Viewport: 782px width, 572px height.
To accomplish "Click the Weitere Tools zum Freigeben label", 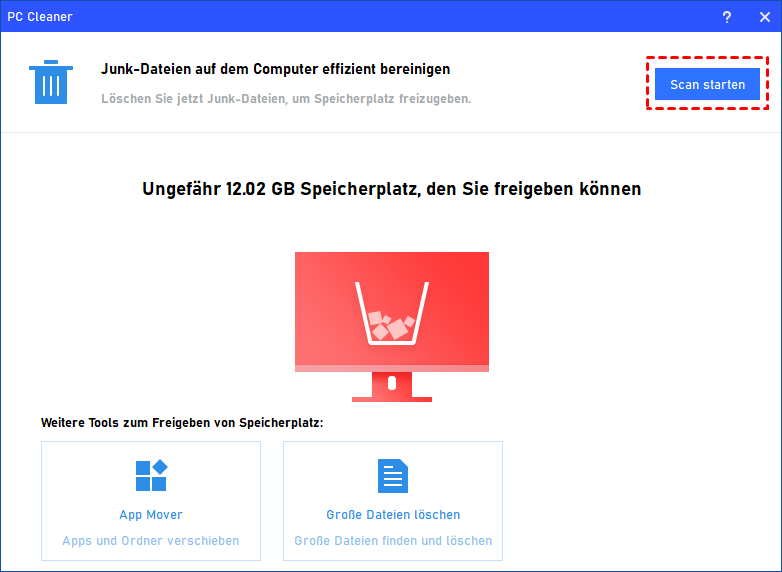I will [182, 423].
